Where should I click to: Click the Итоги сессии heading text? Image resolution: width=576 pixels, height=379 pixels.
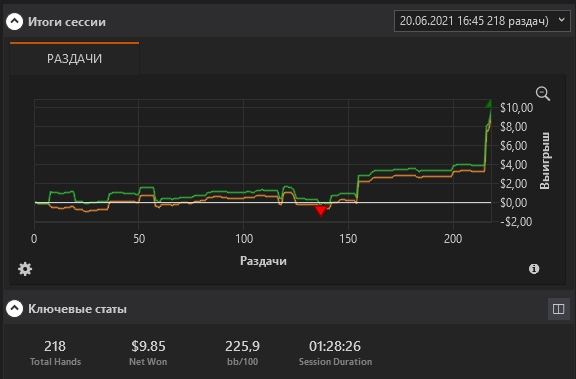click(x=67, y=22)
